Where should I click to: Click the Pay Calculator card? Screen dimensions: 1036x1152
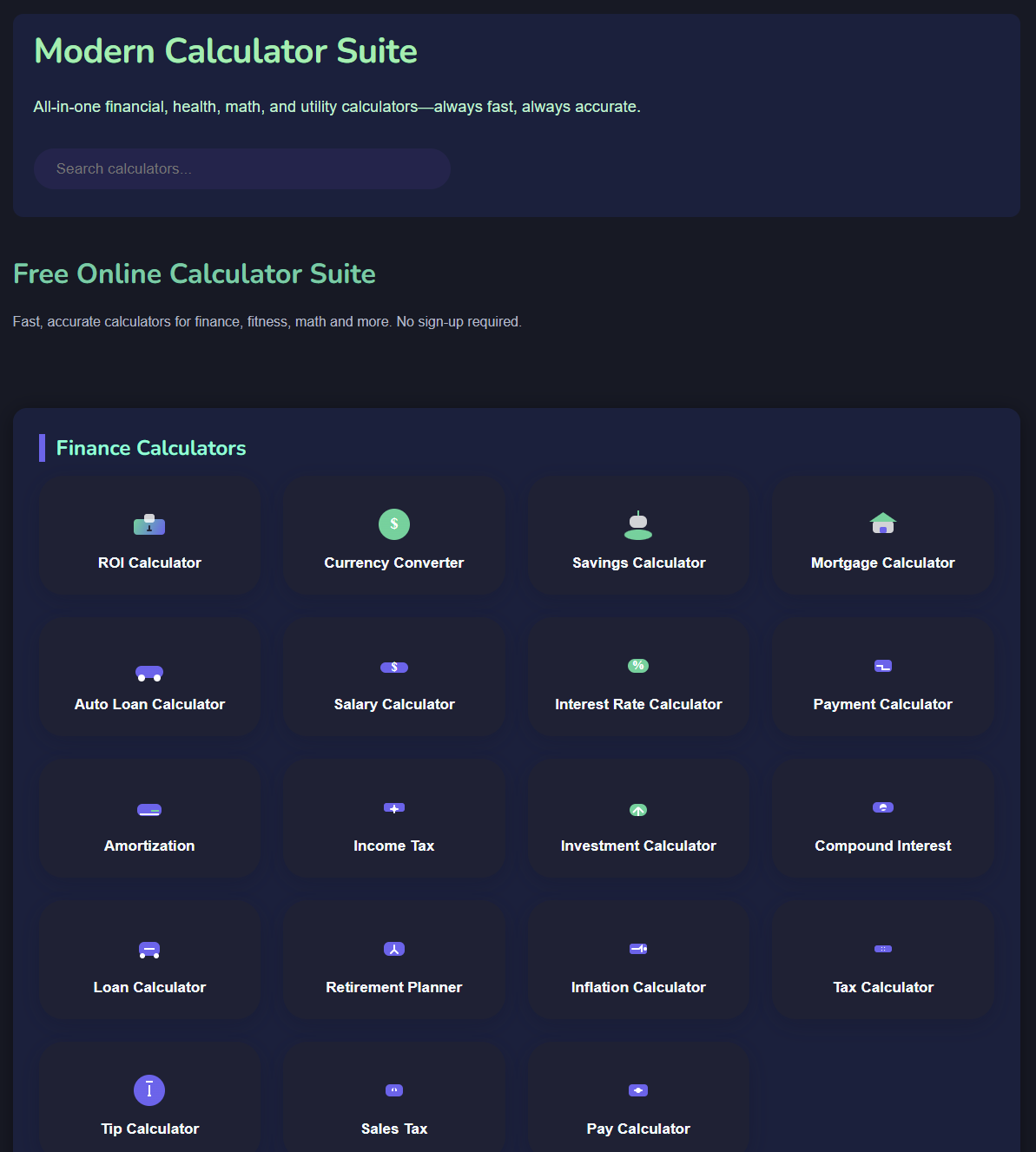pos(638,1102)
